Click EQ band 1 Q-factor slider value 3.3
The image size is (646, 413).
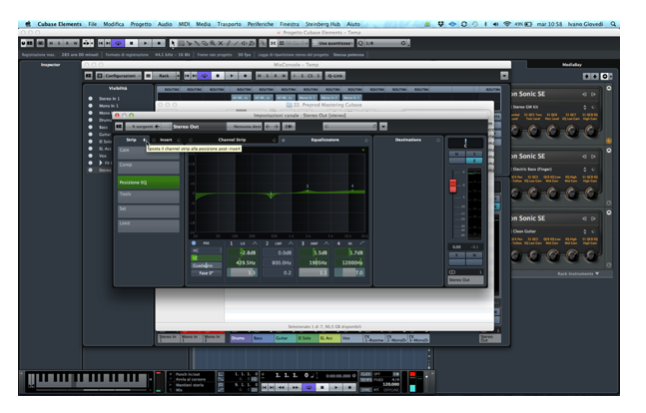coord(243,272)
